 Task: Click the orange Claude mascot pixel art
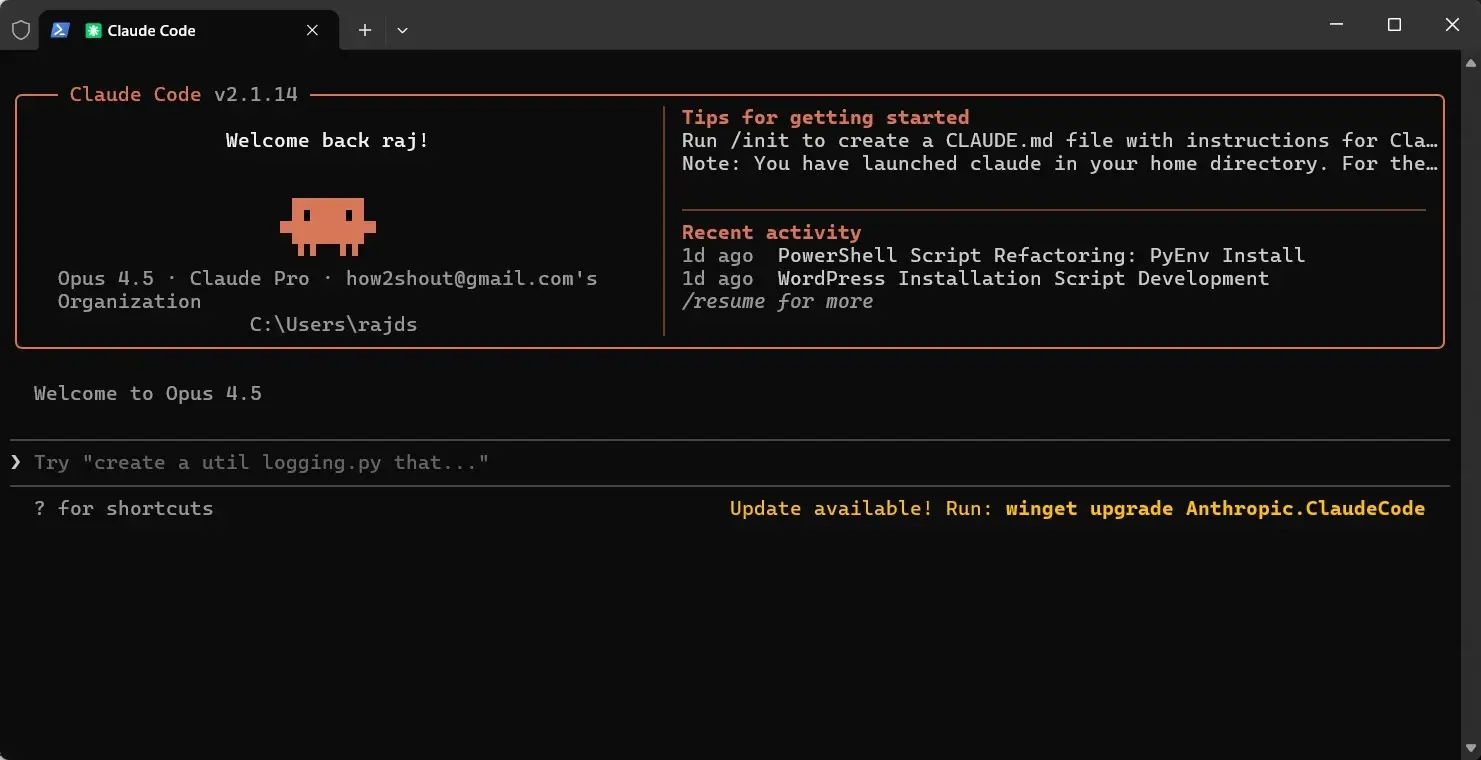pyautogui.click(x=328, y=226)
